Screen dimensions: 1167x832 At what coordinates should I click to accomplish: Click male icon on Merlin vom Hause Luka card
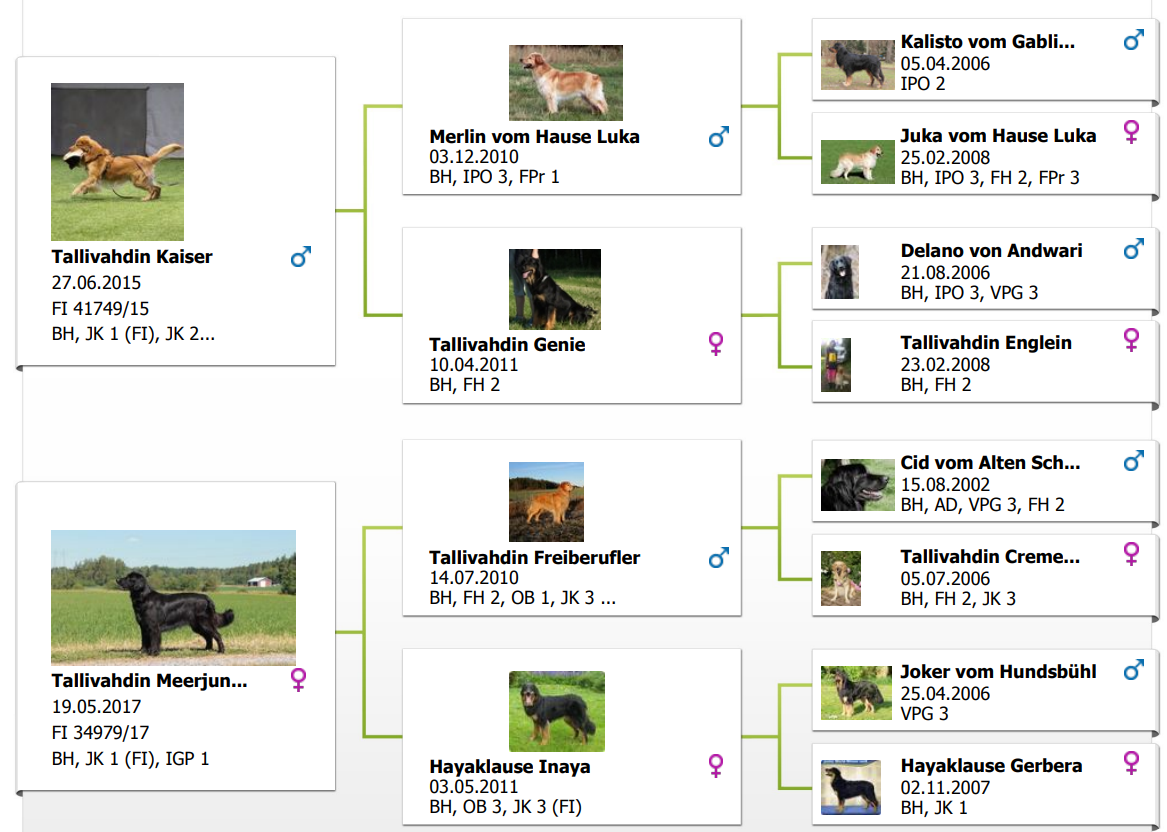pos(718,137)
